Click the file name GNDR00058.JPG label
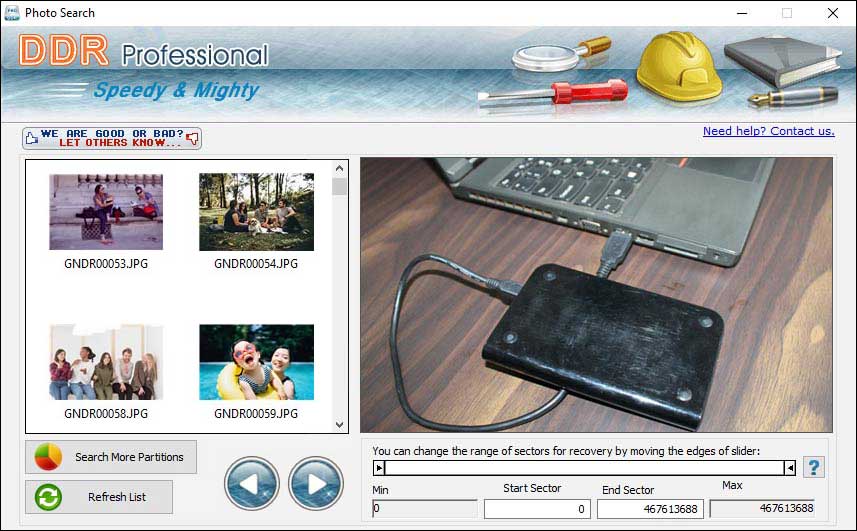Image resolution: width=857 pixels, height=531 pixels. click(x=106, y=414)
